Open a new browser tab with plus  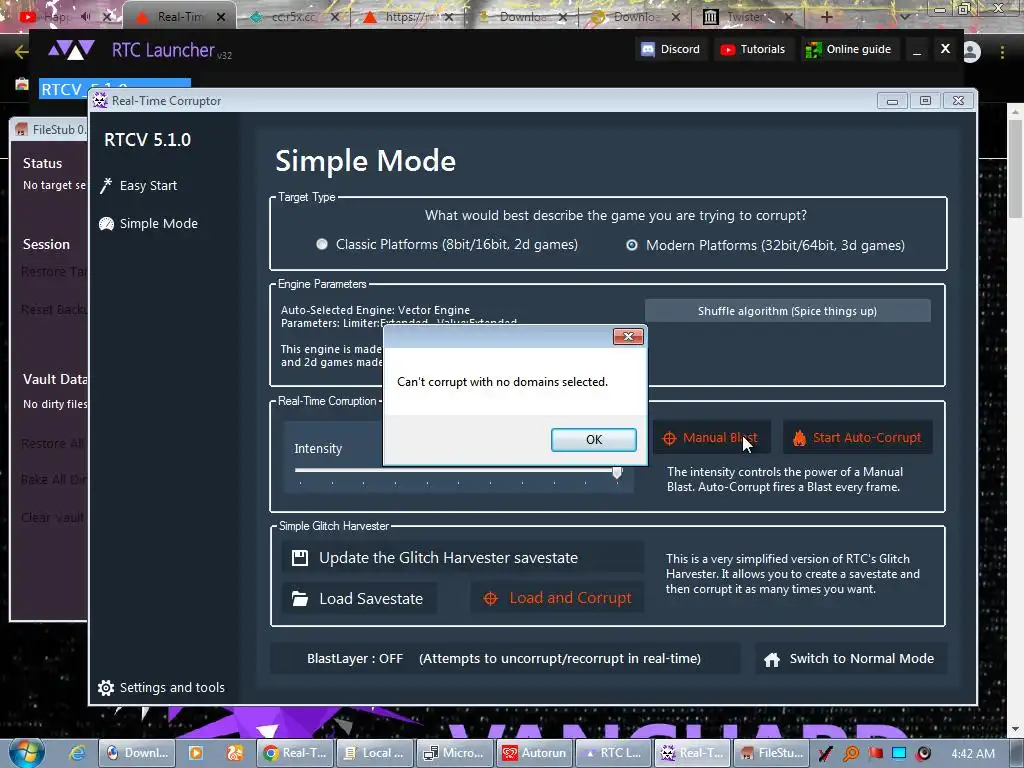(827, 17)
